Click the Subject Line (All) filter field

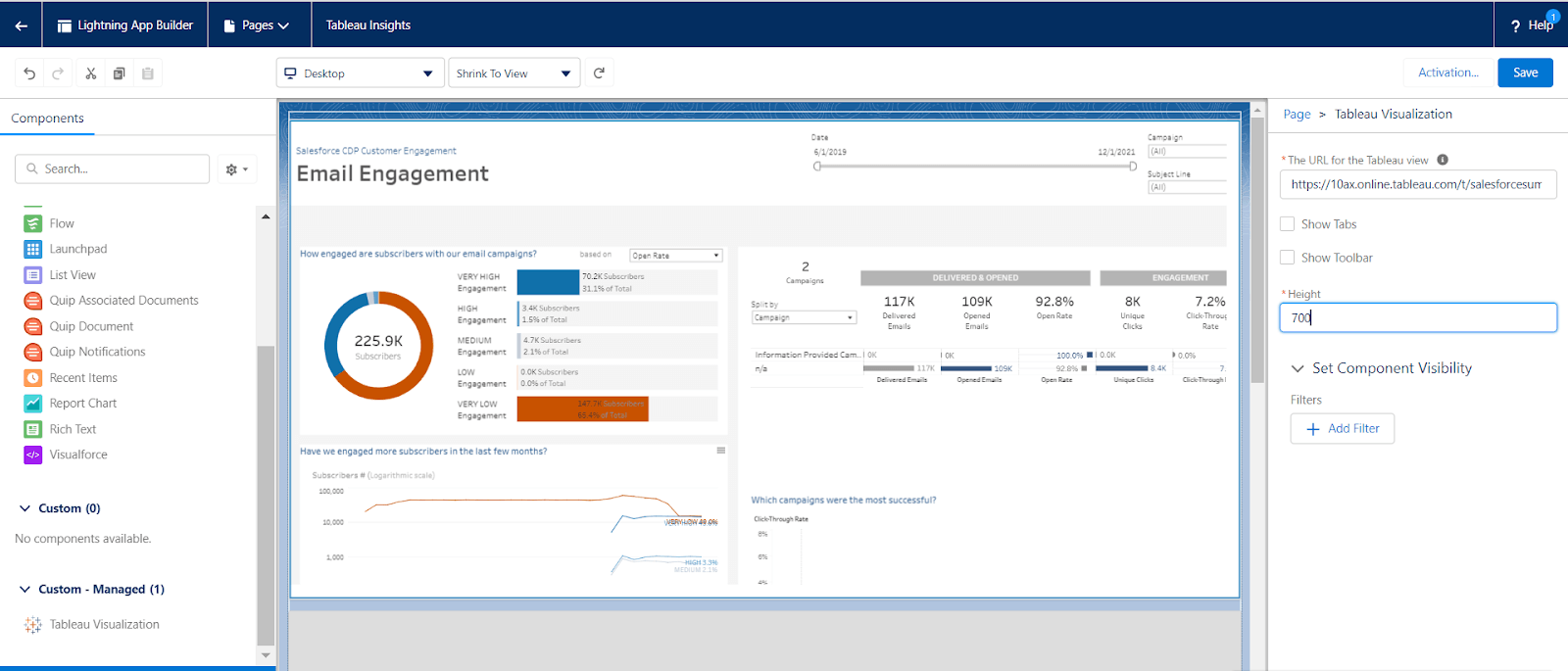[x=1188, y=187]
